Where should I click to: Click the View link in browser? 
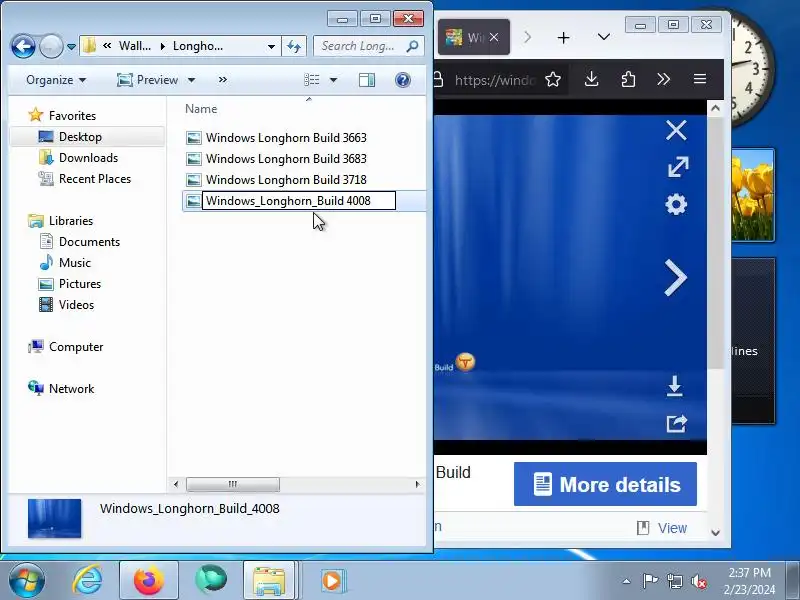(x=672, y=528)
